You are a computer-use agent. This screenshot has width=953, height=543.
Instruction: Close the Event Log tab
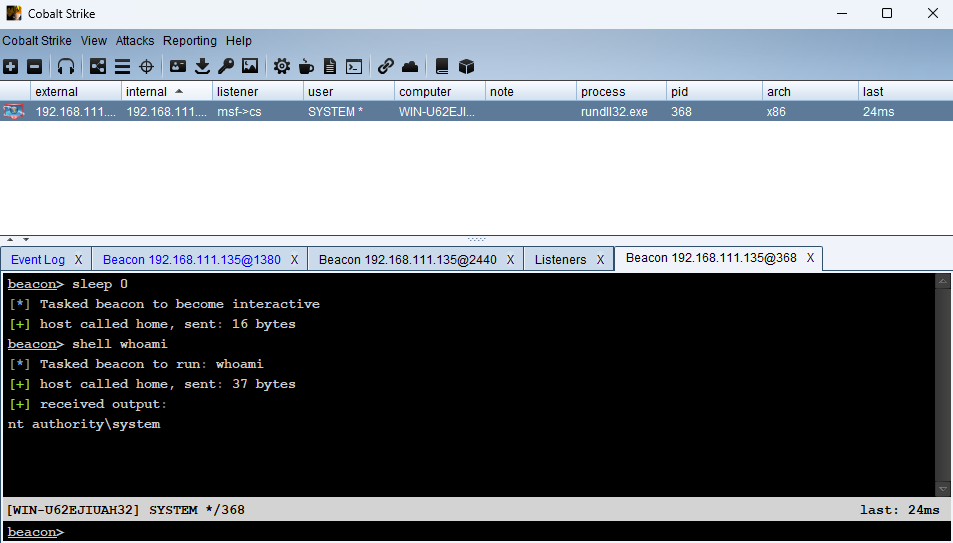point(78,260)
